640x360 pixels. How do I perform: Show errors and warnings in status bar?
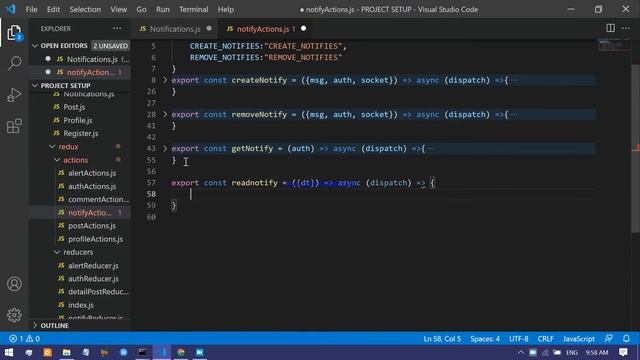click(x=24, y=338)
